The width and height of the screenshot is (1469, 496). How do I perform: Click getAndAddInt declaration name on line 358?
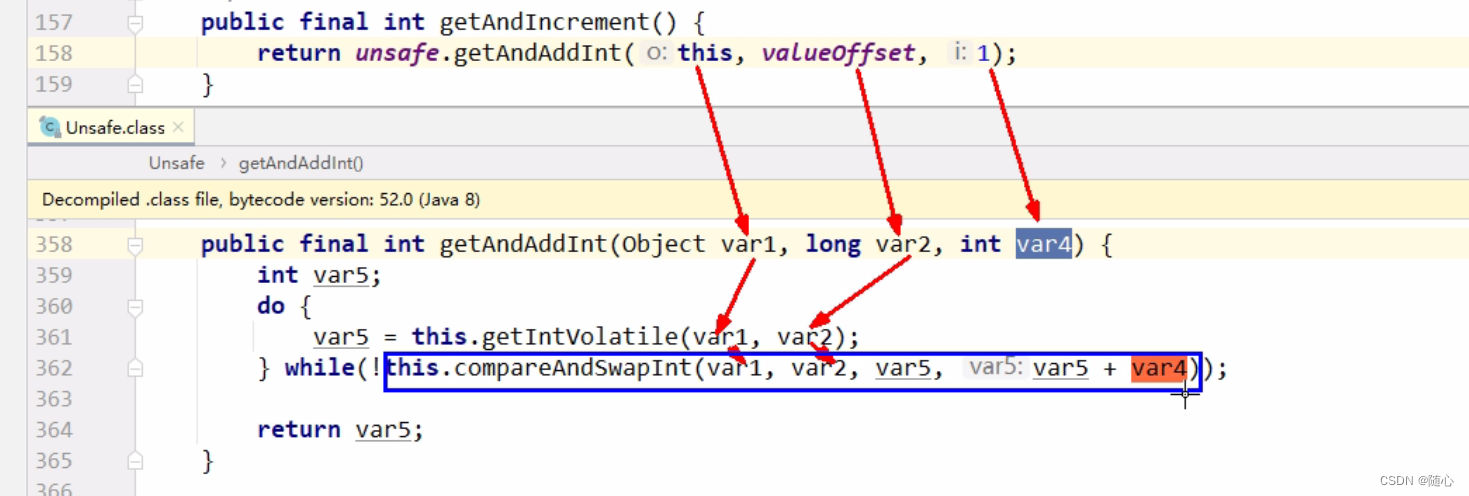(x=523, y=244)
